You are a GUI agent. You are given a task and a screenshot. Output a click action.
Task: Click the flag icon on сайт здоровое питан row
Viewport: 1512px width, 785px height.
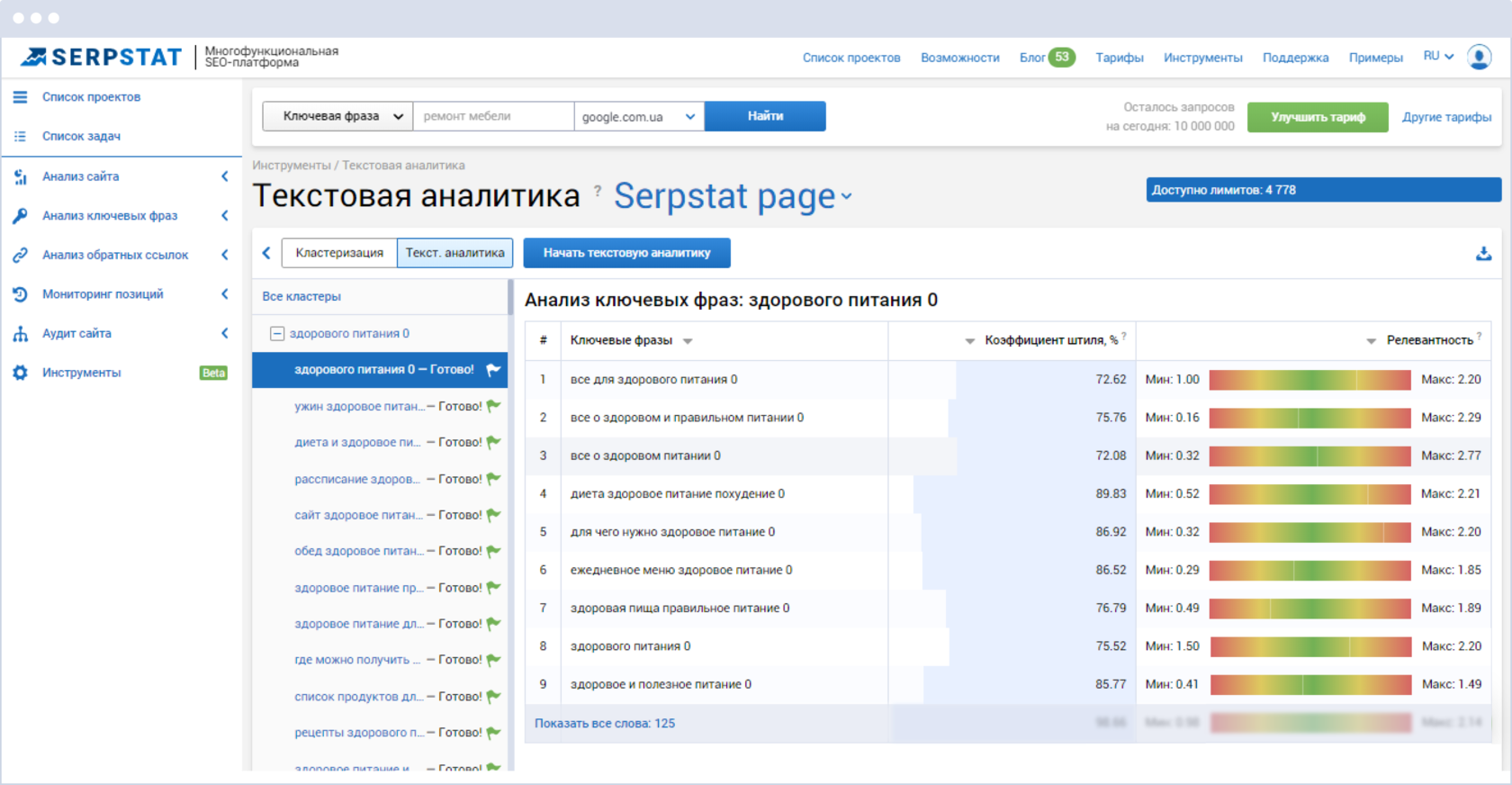pyautogui.click(x=493, y=515)
